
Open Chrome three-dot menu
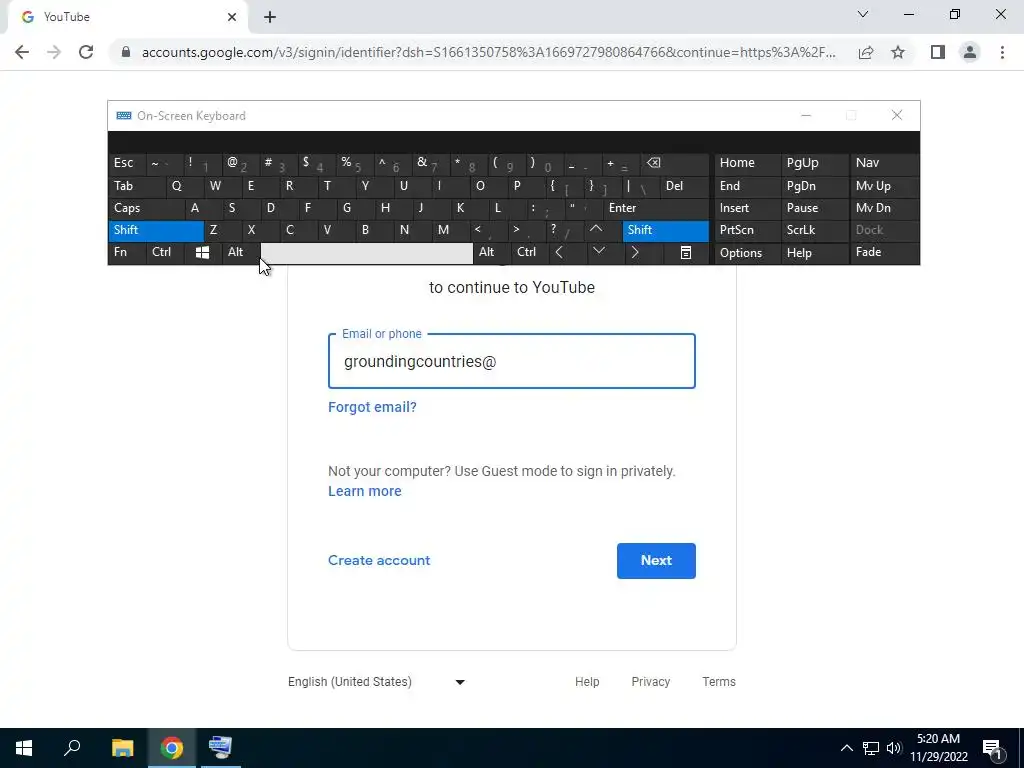point(1002,52)
